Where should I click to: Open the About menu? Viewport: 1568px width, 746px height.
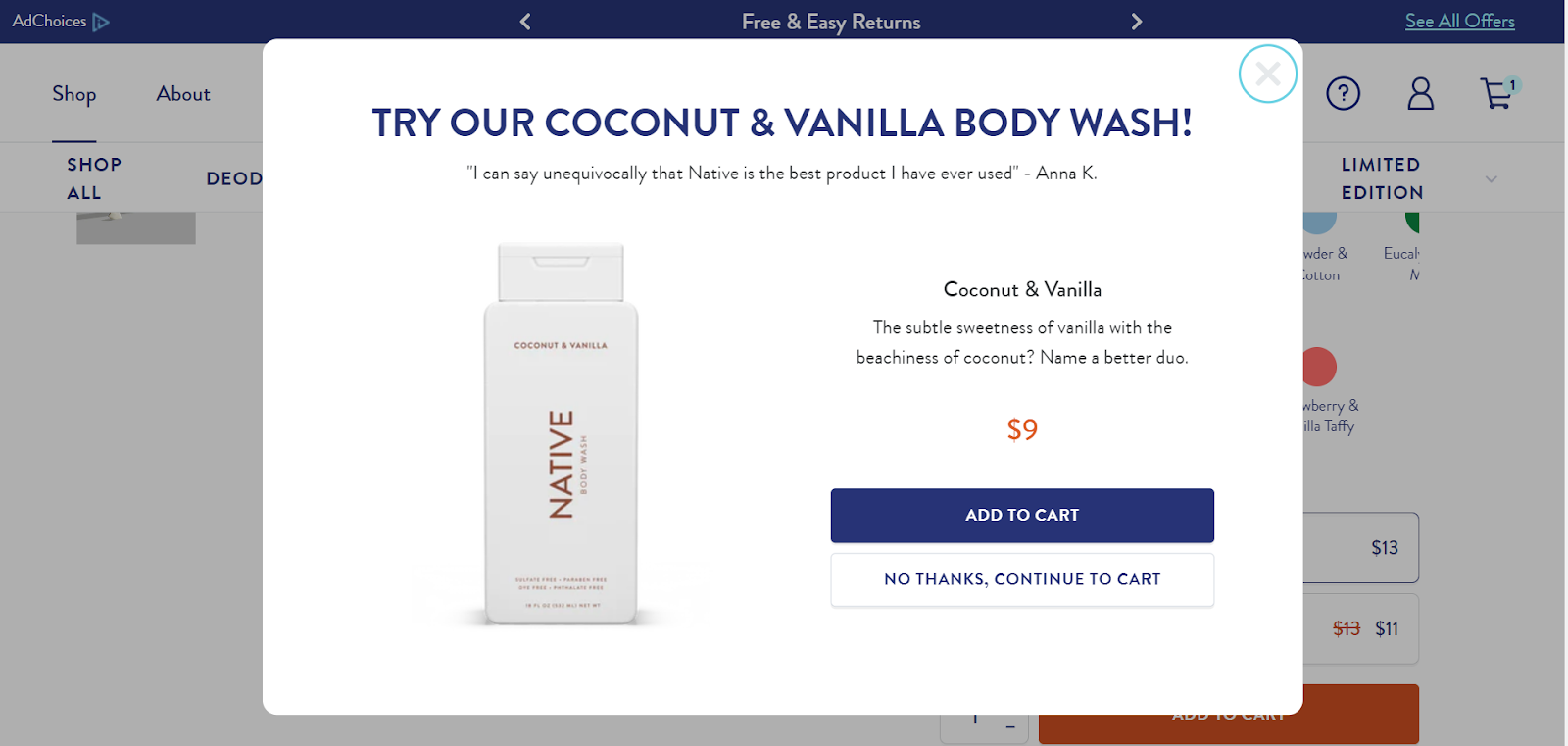183,94
